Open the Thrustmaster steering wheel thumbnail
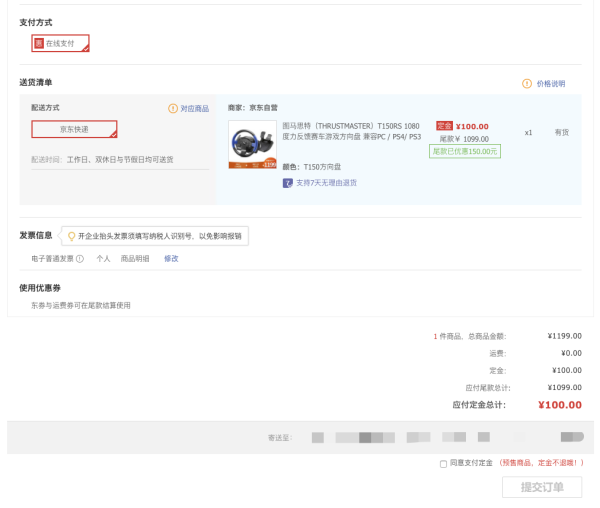 pos(253,145)
